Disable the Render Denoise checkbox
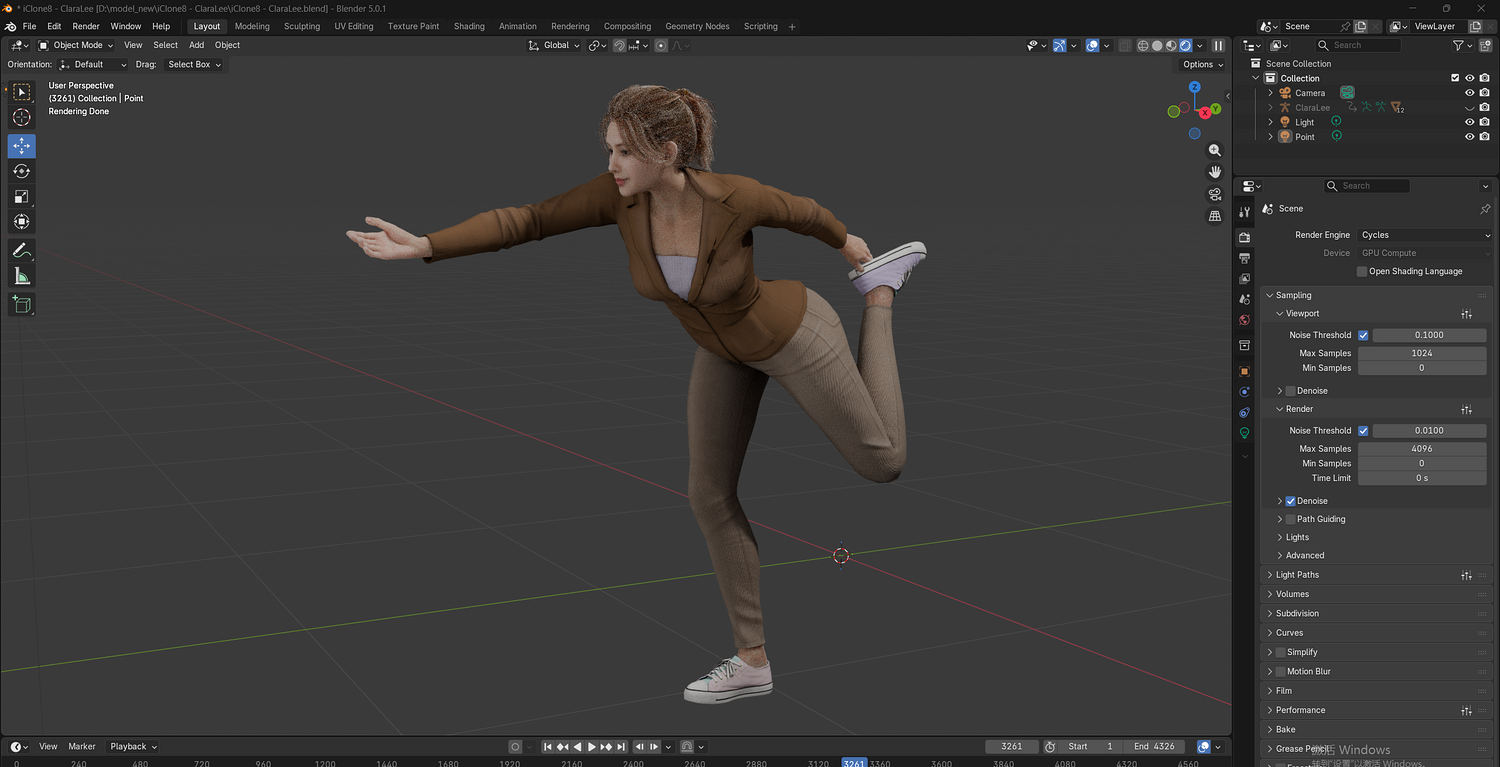This screenshot has height=767, width=1500. pyautogui.click(x=1291, y=501)
